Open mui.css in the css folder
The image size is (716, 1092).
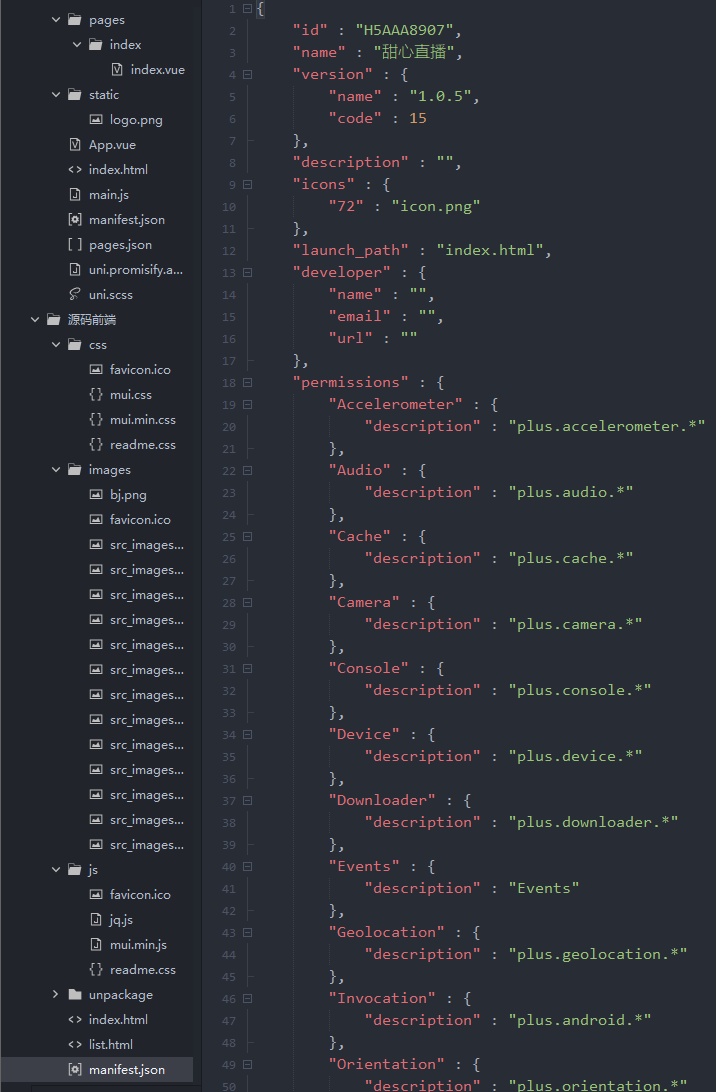click(130, 395)
